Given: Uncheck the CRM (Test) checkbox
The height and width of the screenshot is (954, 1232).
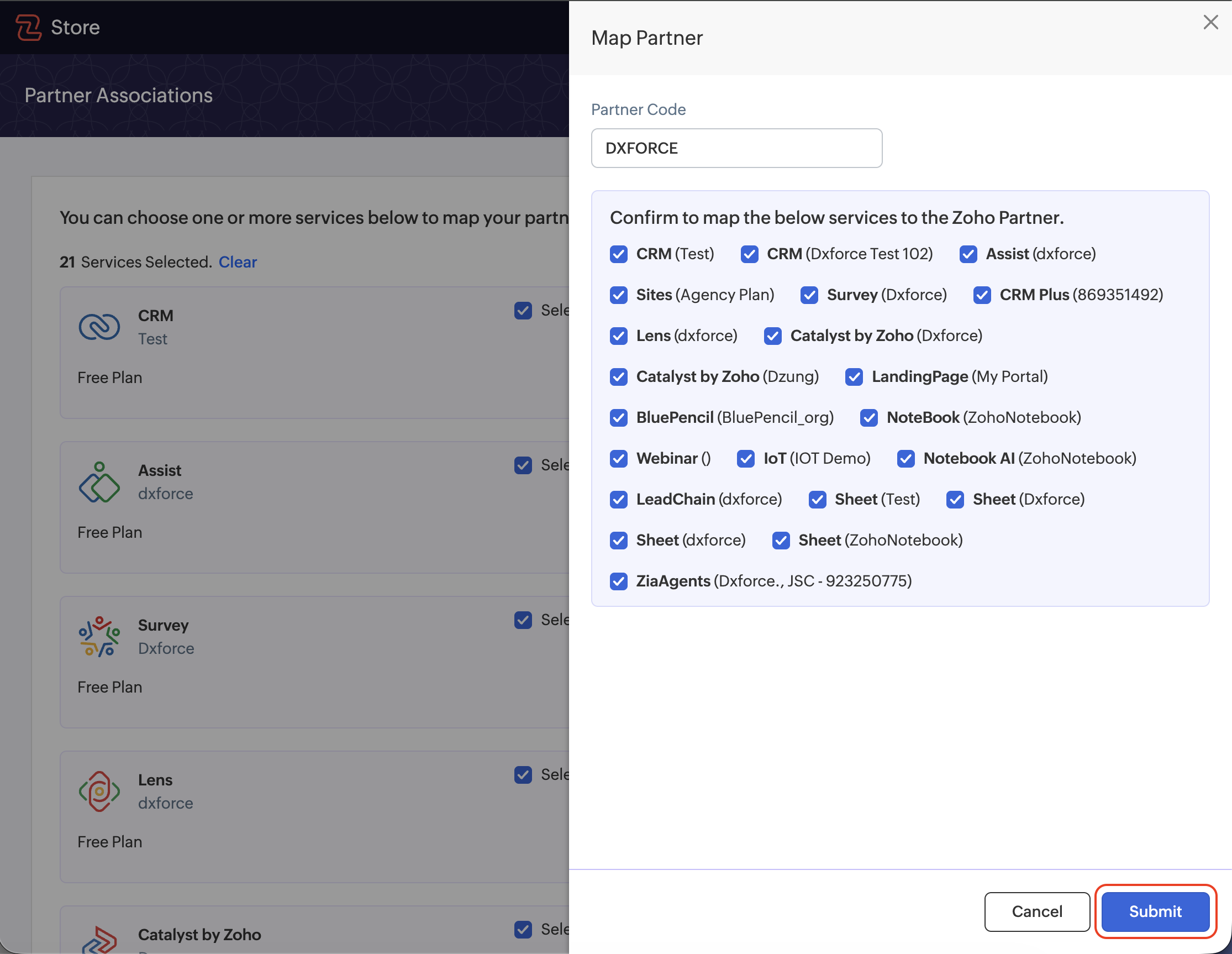Looking at the screenshot, I should pos(619,254).
